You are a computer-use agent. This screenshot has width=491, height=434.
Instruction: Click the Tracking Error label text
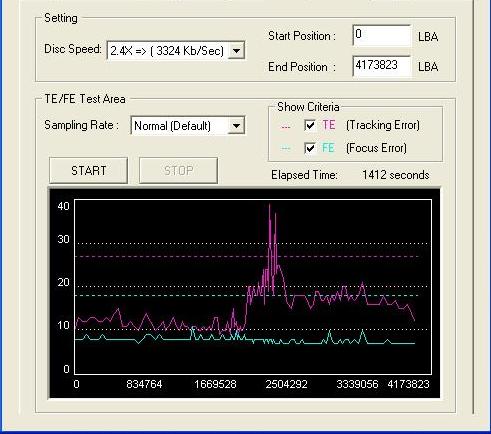coord(383,125)
